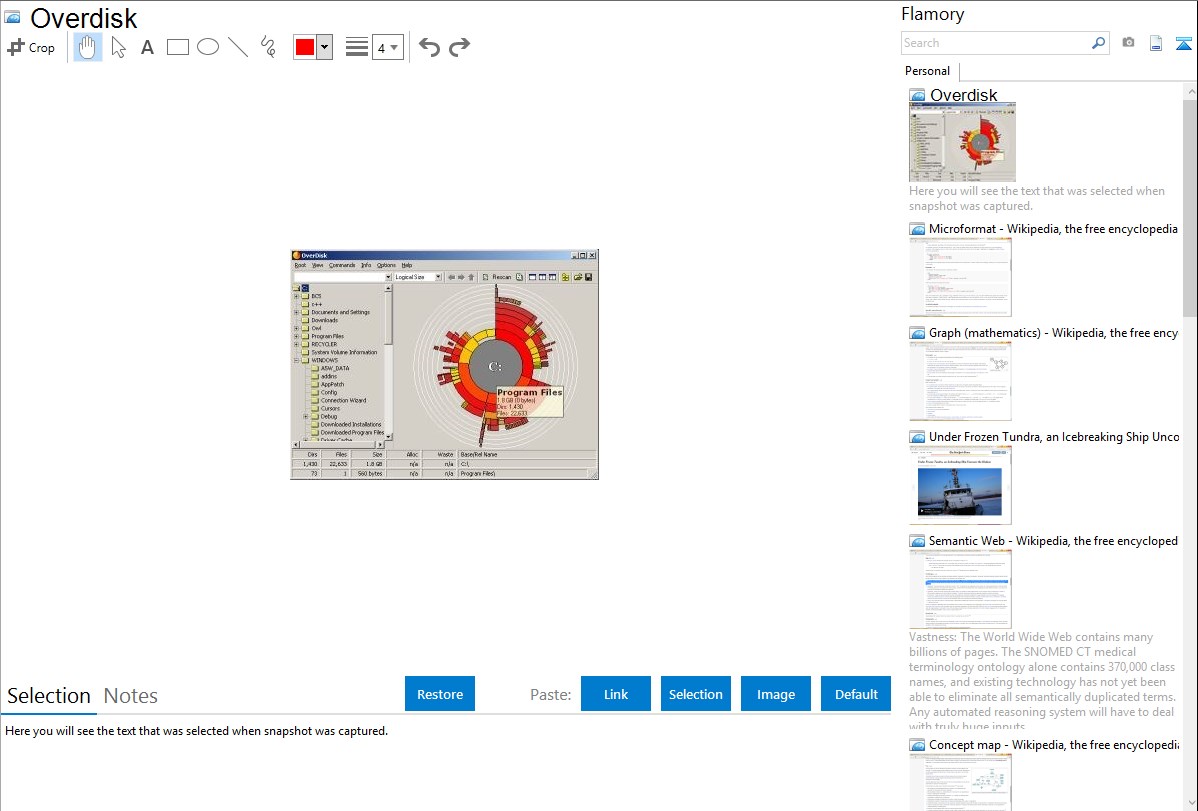Select the straight line tool
Screen dimensions: 1198x811
(238, 47)
